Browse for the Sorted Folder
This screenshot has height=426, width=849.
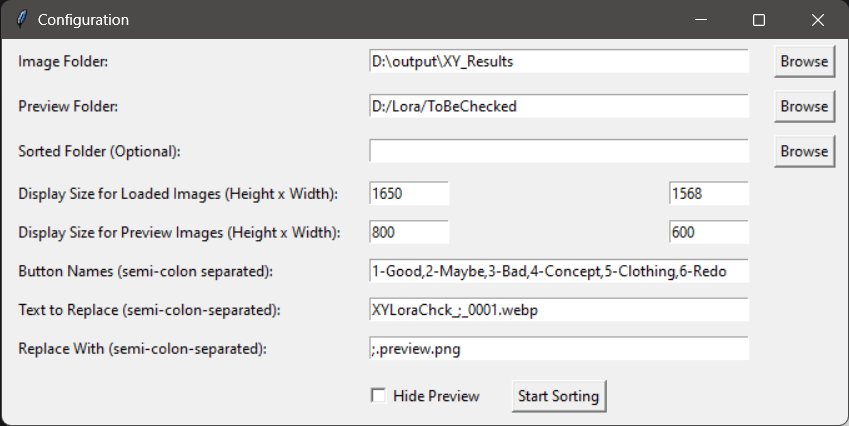[804, 151]
